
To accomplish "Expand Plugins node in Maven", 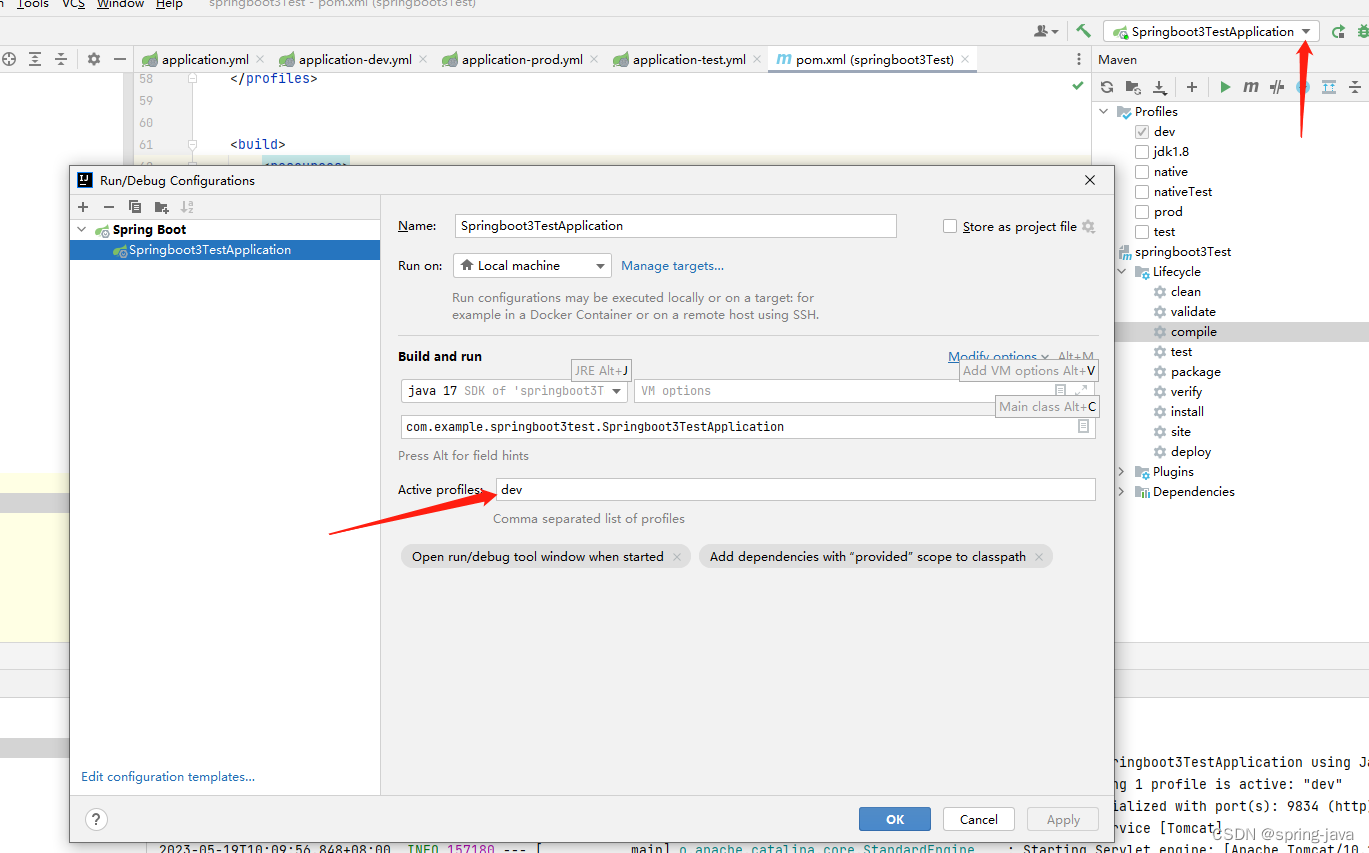I will (1122, 471).
